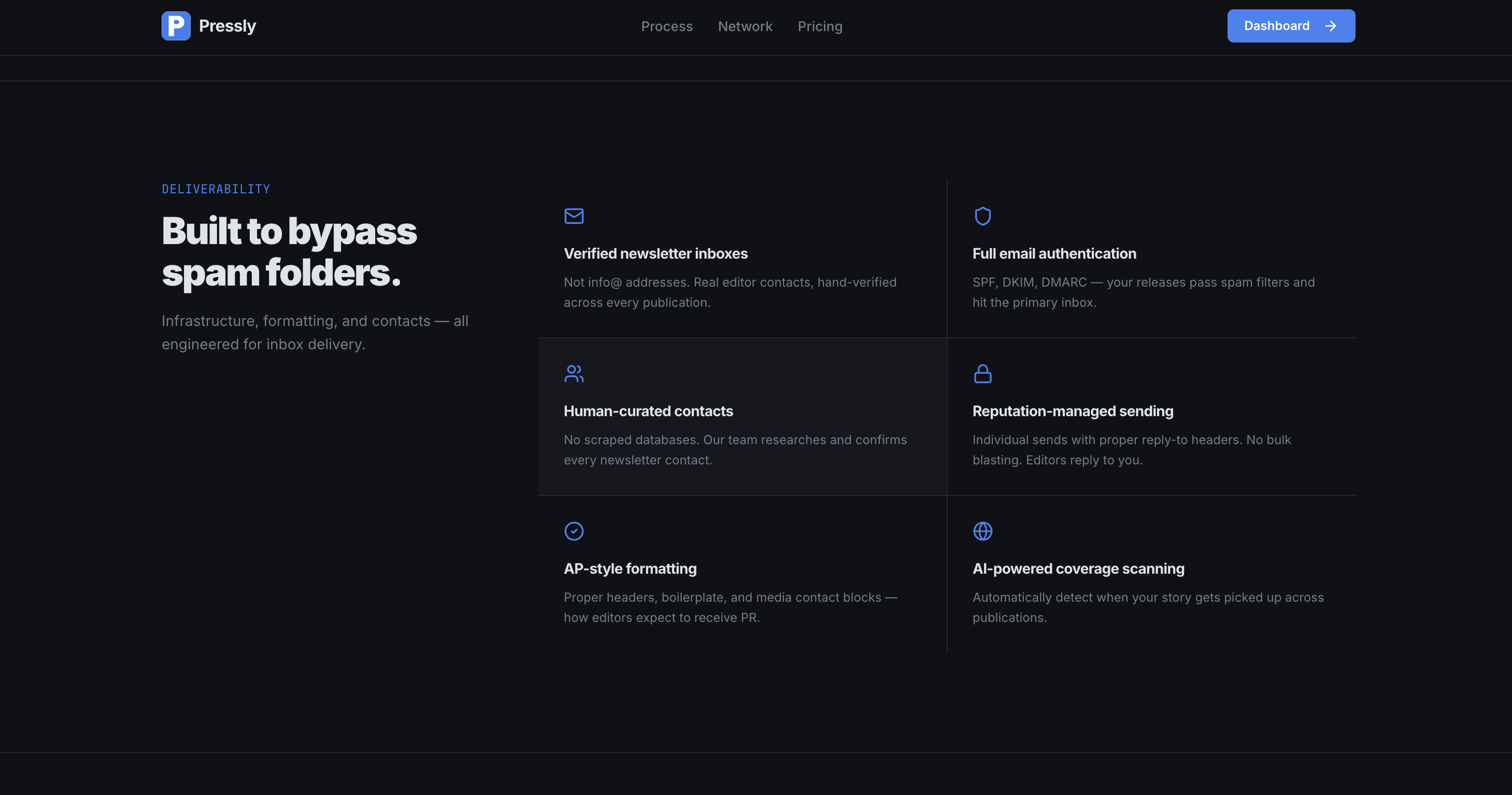The width and height of the screenshot is (1512, 795).
Task: Click the AP-style formatting heading
Action: pyautogui.click(x=630, y=568)
